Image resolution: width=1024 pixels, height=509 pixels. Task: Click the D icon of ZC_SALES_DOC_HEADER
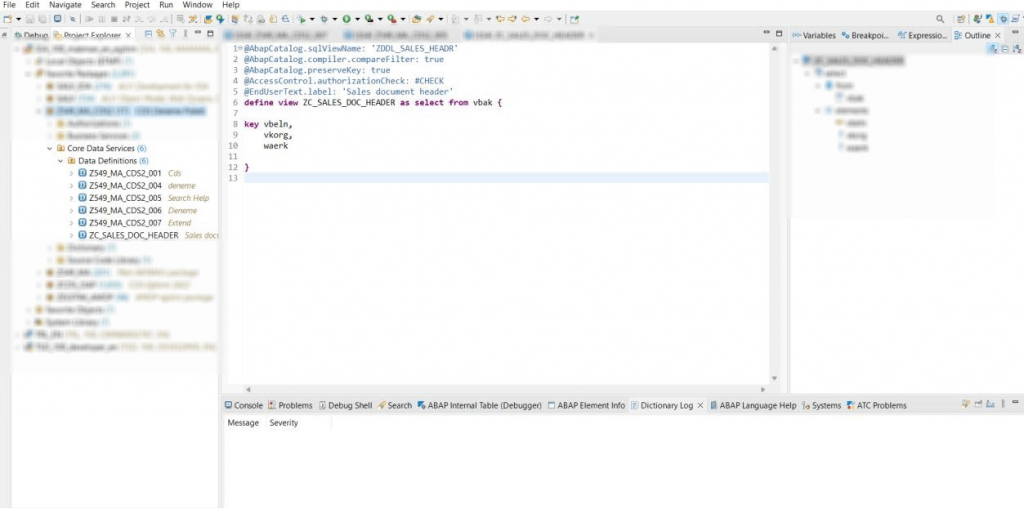pos(82,235)
